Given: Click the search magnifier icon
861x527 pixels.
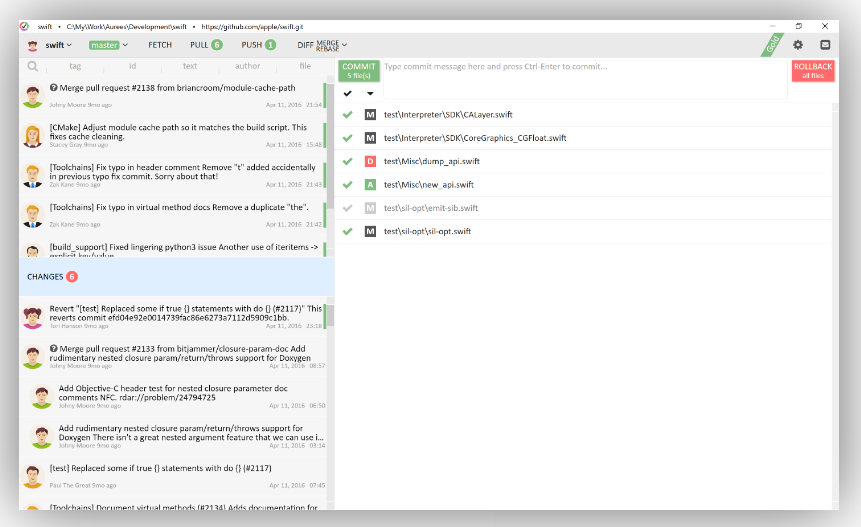Looking at the screenshot, I should [33, 67].
